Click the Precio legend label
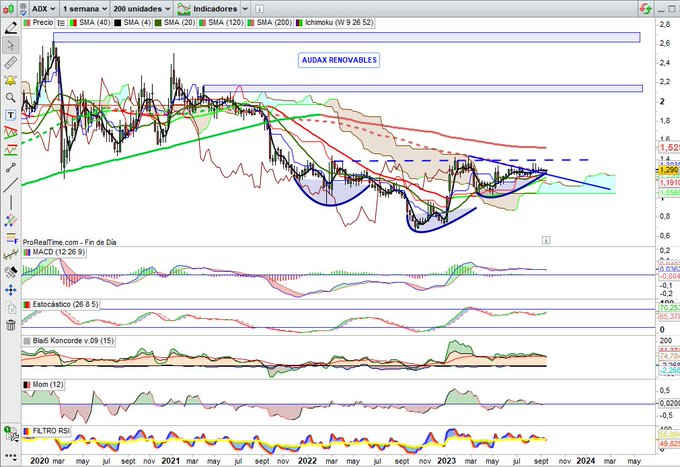Viewport: 680px width, 467px height. click(43, 23)
